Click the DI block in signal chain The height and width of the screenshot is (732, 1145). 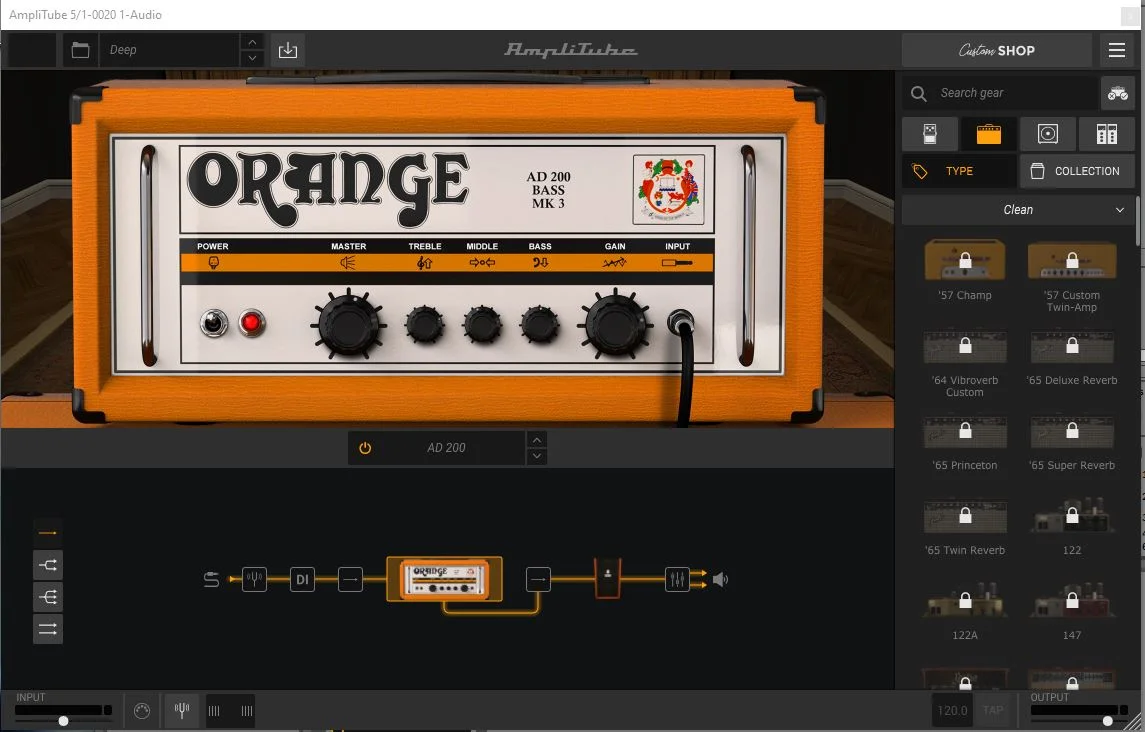(x=302, y=578)
